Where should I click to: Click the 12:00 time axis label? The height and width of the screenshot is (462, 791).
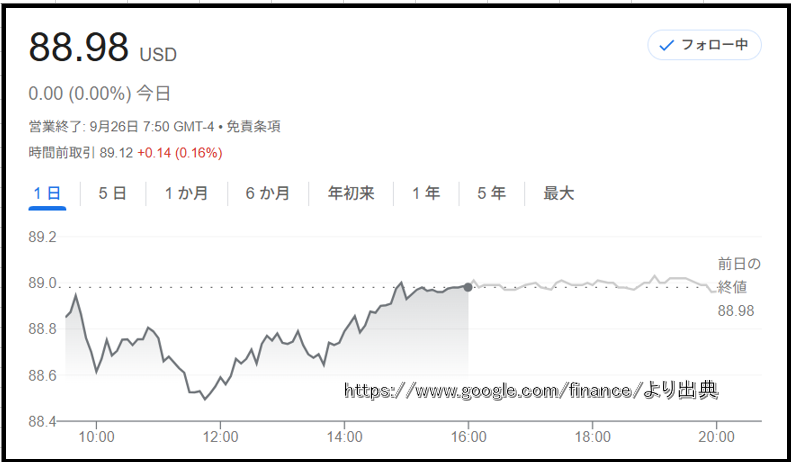(220, 437)
